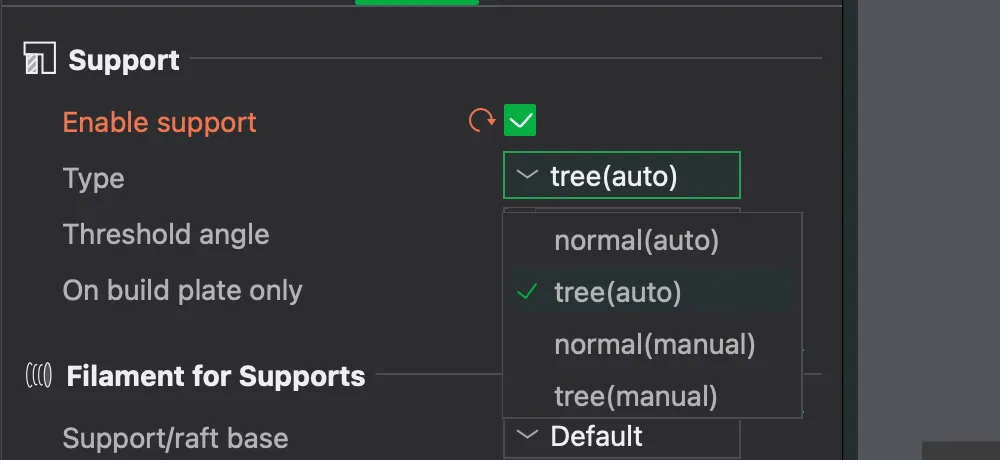Open the support Type dropdown
1000x460 pixels.
(x=622, y=175)
